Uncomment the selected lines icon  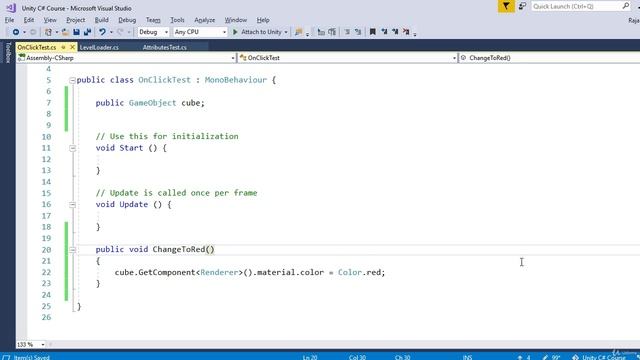tap(358, 32)
